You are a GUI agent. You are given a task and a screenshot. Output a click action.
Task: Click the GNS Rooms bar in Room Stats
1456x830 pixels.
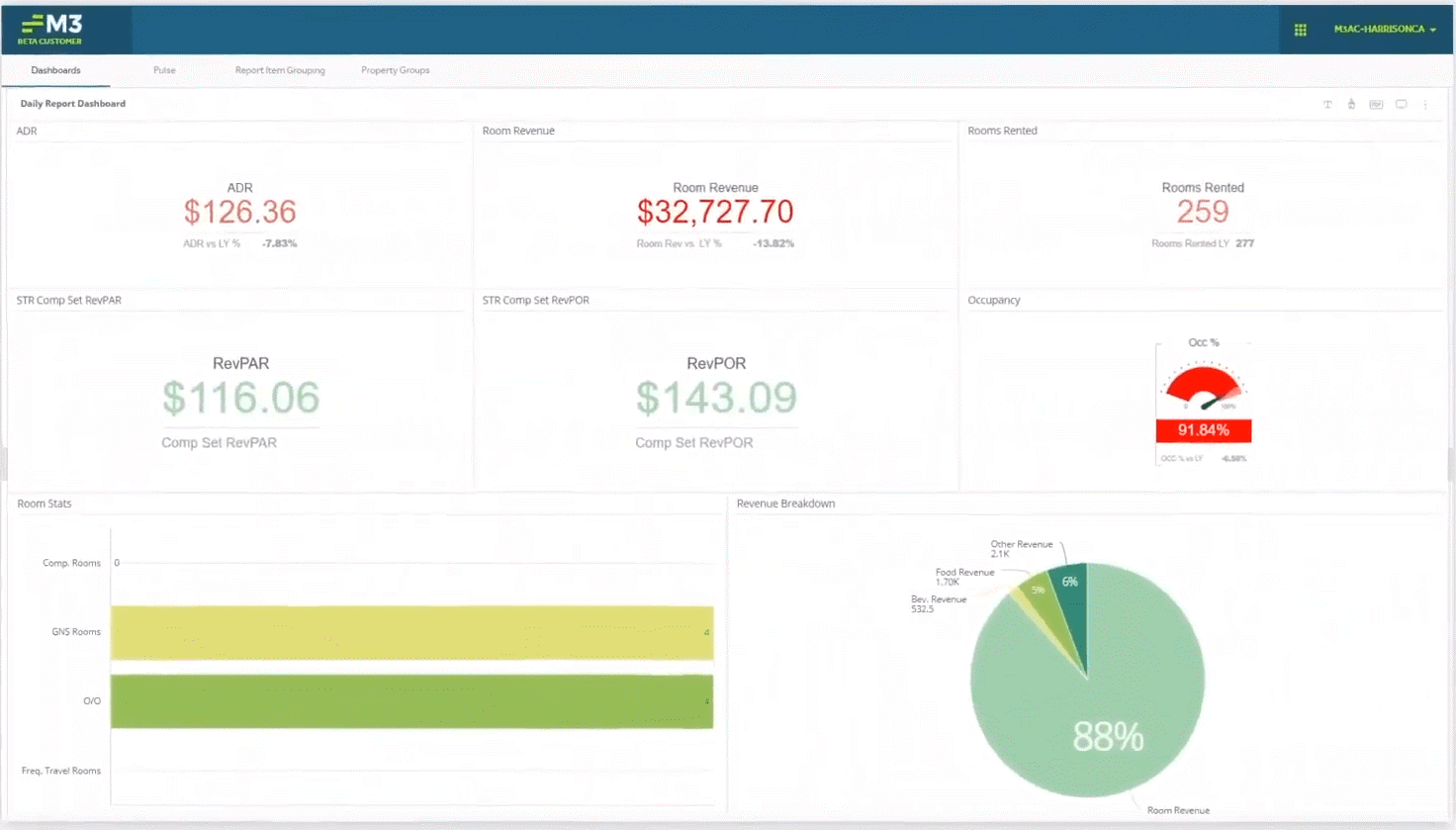[x=412, y=632]
